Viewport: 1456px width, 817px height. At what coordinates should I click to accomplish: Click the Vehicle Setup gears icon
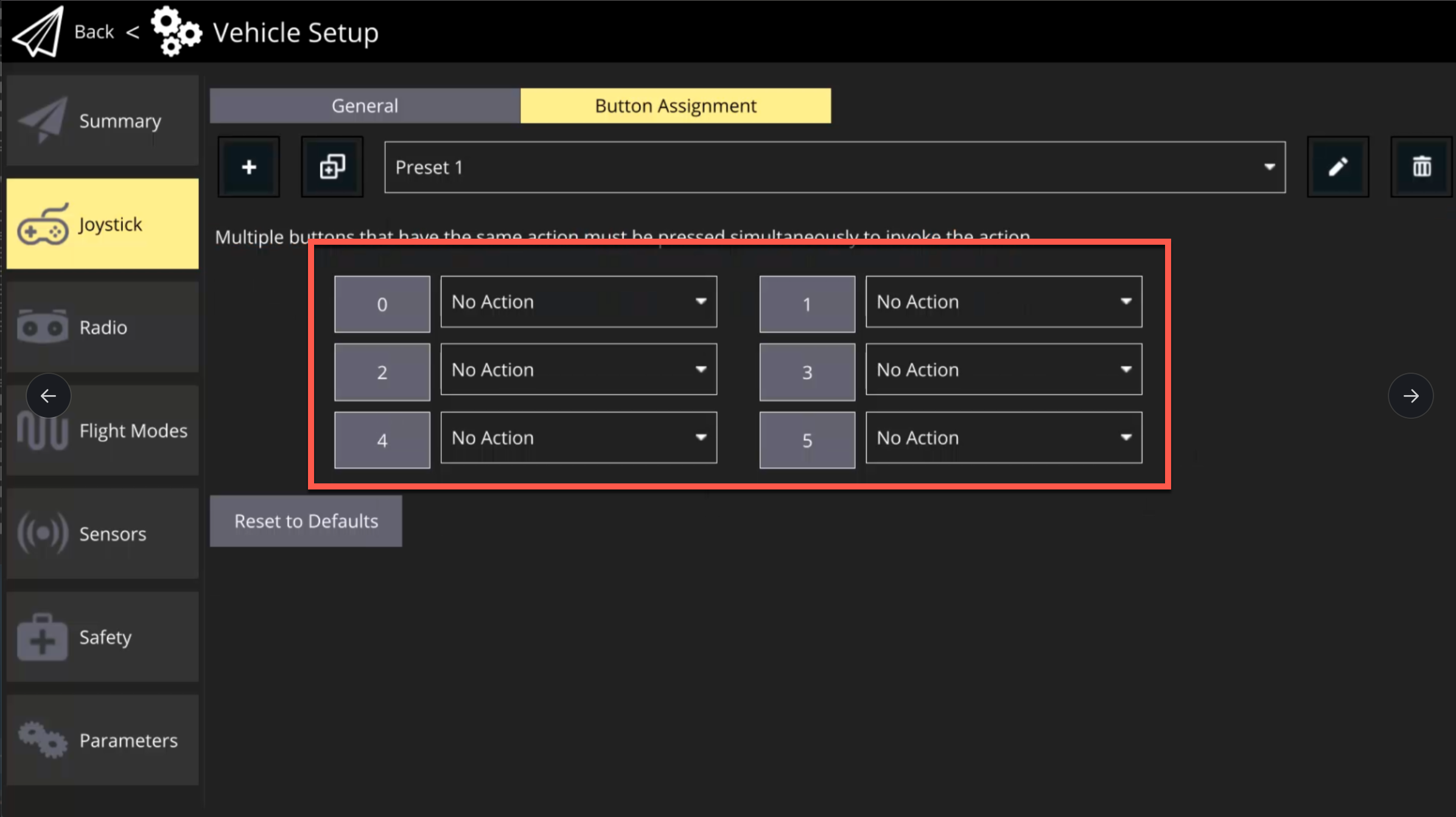pyautogui.click(x=175, y=32)
